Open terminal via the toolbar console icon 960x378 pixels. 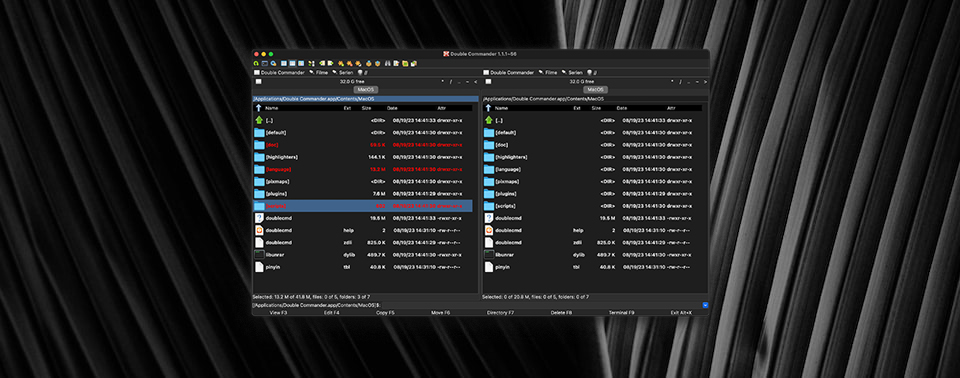click(264, 63)
